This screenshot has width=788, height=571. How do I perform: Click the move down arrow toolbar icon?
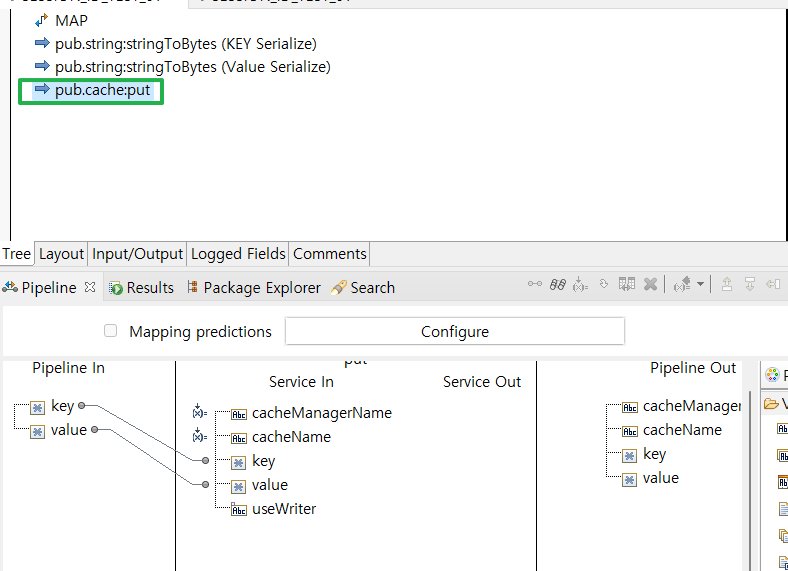pyautogui.click(x=749, y=285)
